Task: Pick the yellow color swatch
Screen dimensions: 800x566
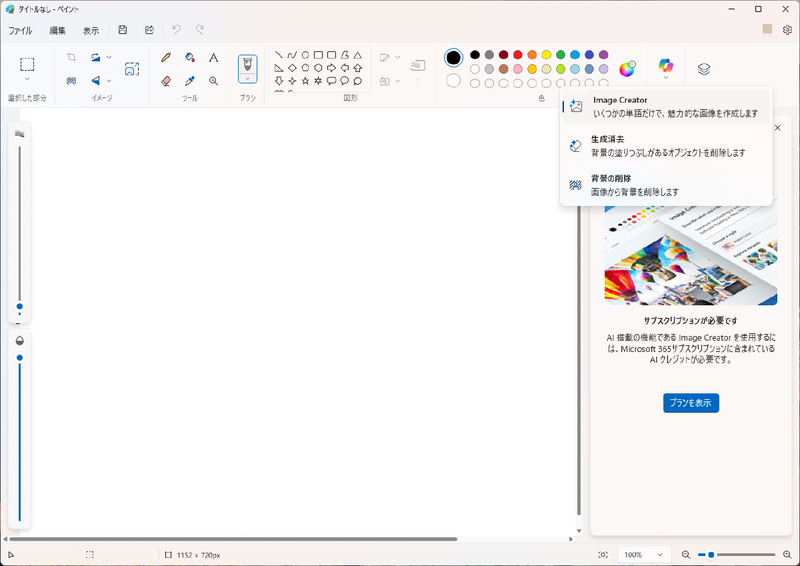Action: (546, 55)
